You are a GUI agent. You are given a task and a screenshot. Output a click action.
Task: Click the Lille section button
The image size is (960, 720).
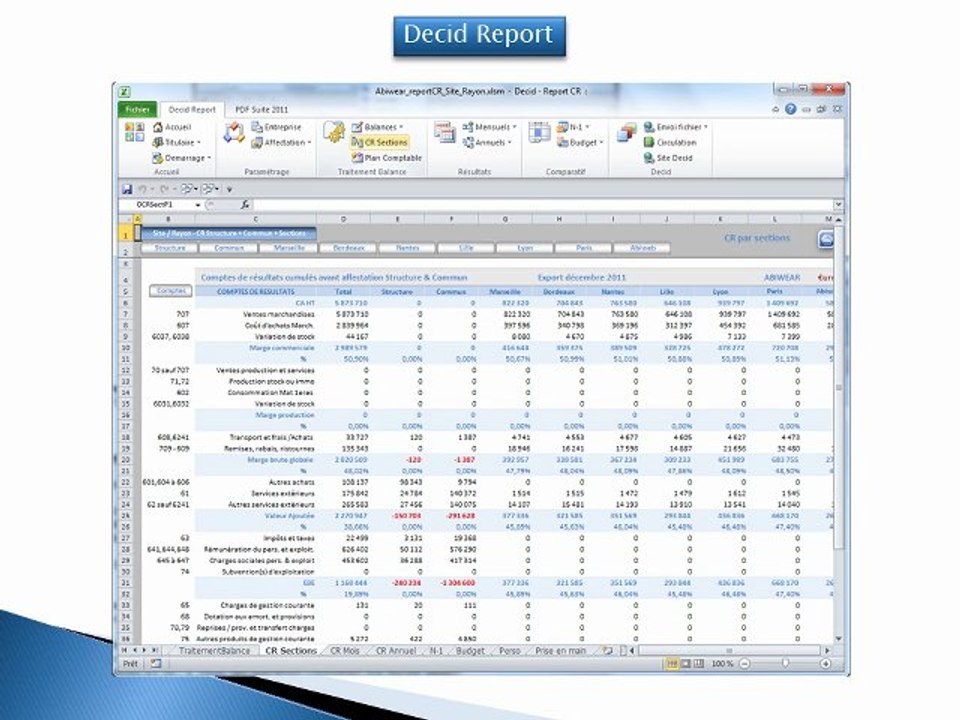click(467, 248)
